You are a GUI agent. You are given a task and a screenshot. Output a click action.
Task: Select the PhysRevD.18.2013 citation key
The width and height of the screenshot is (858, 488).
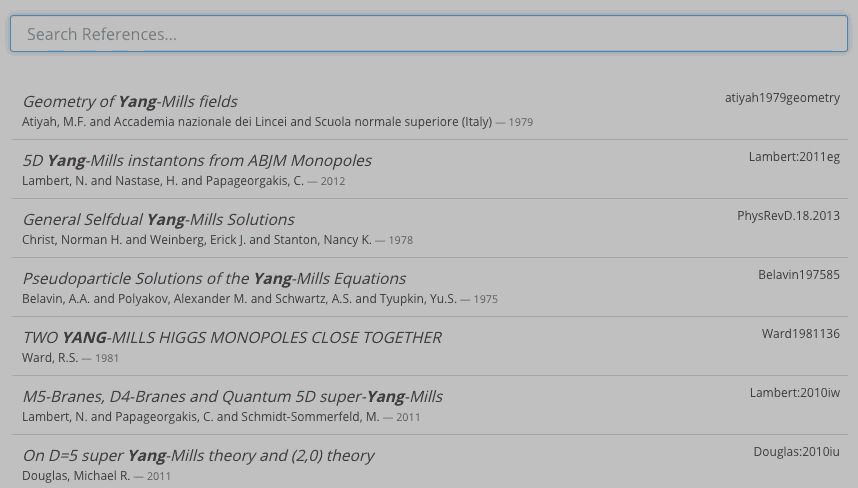point(788,216)
